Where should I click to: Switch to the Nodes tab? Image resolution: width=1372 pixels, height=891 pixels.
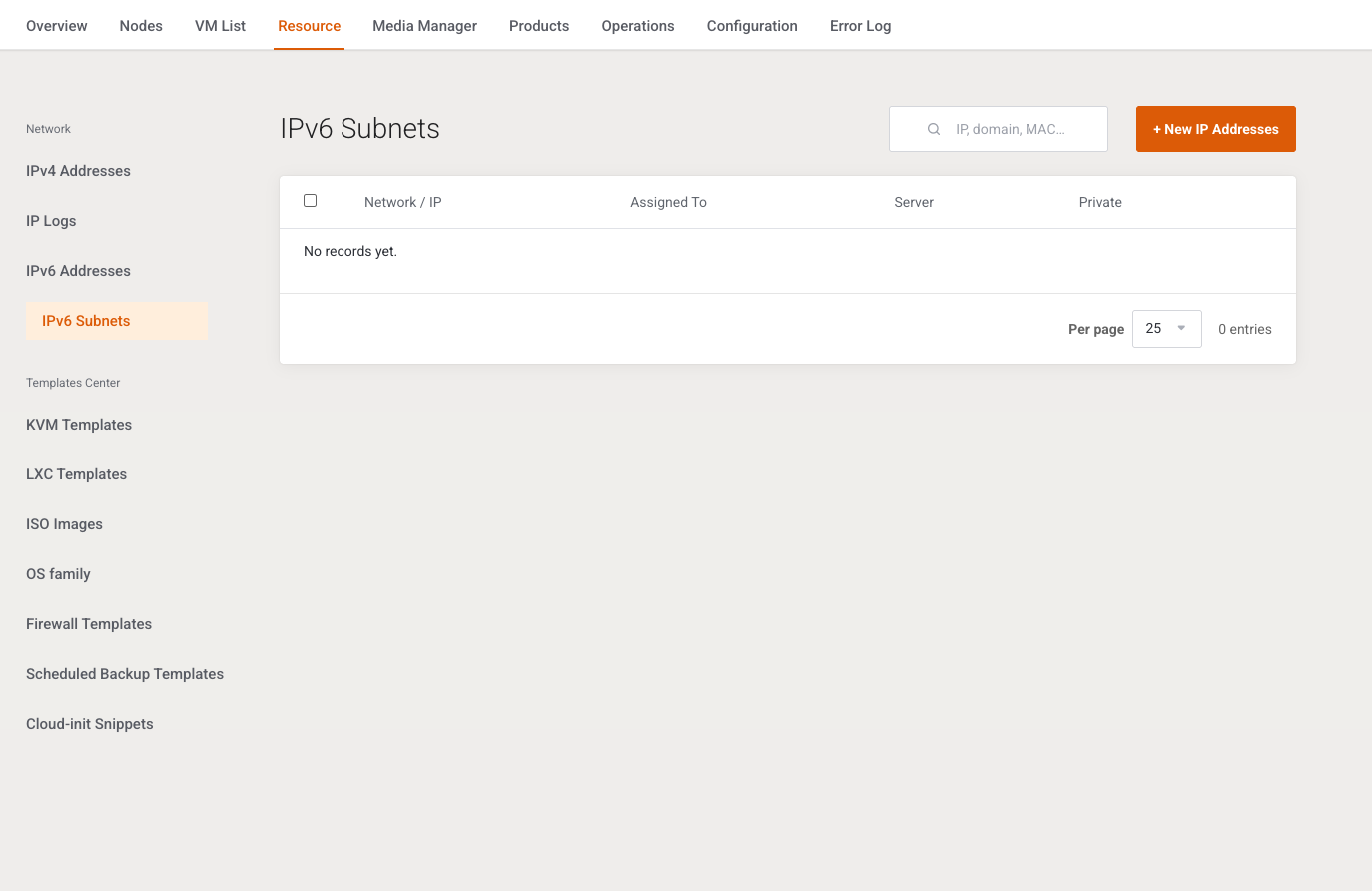coord(141,26)
